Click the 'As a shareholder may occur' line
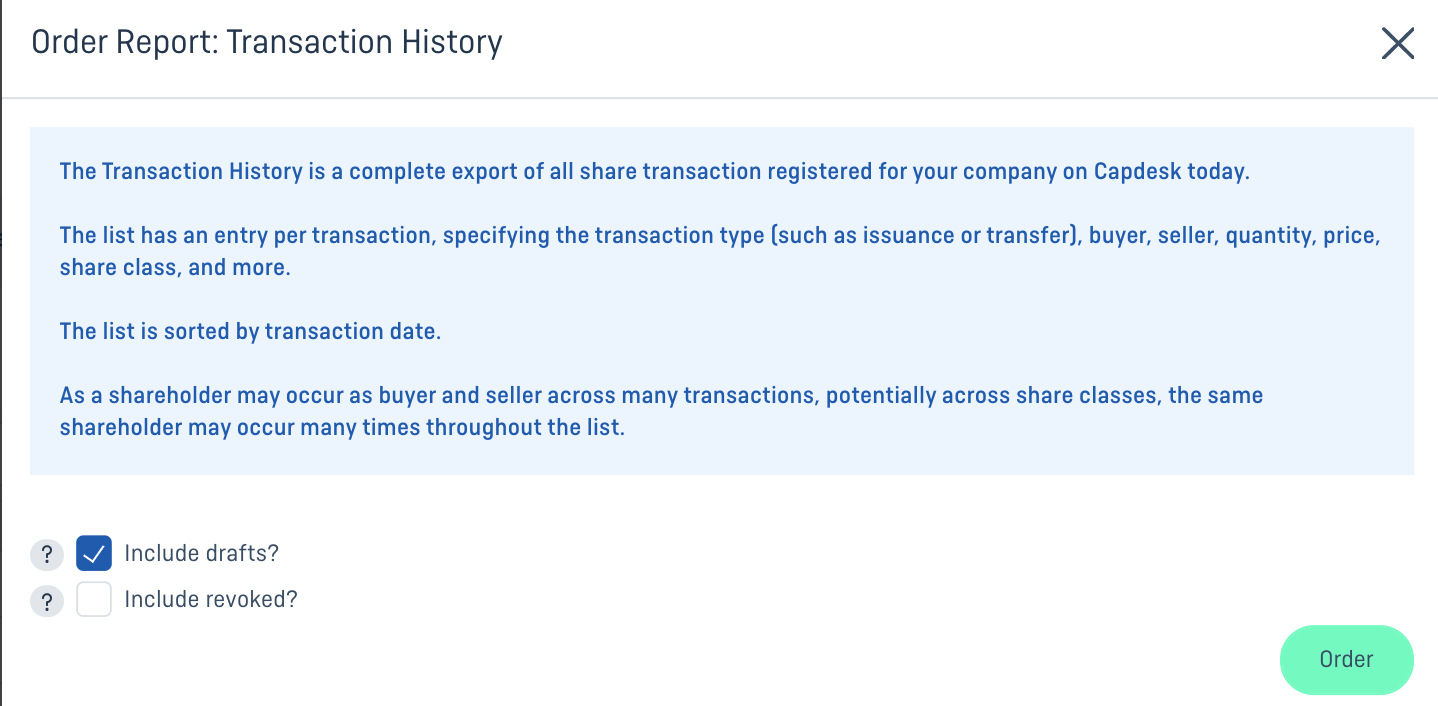Viewport: 1438px width, 706px height. (661, 395)
